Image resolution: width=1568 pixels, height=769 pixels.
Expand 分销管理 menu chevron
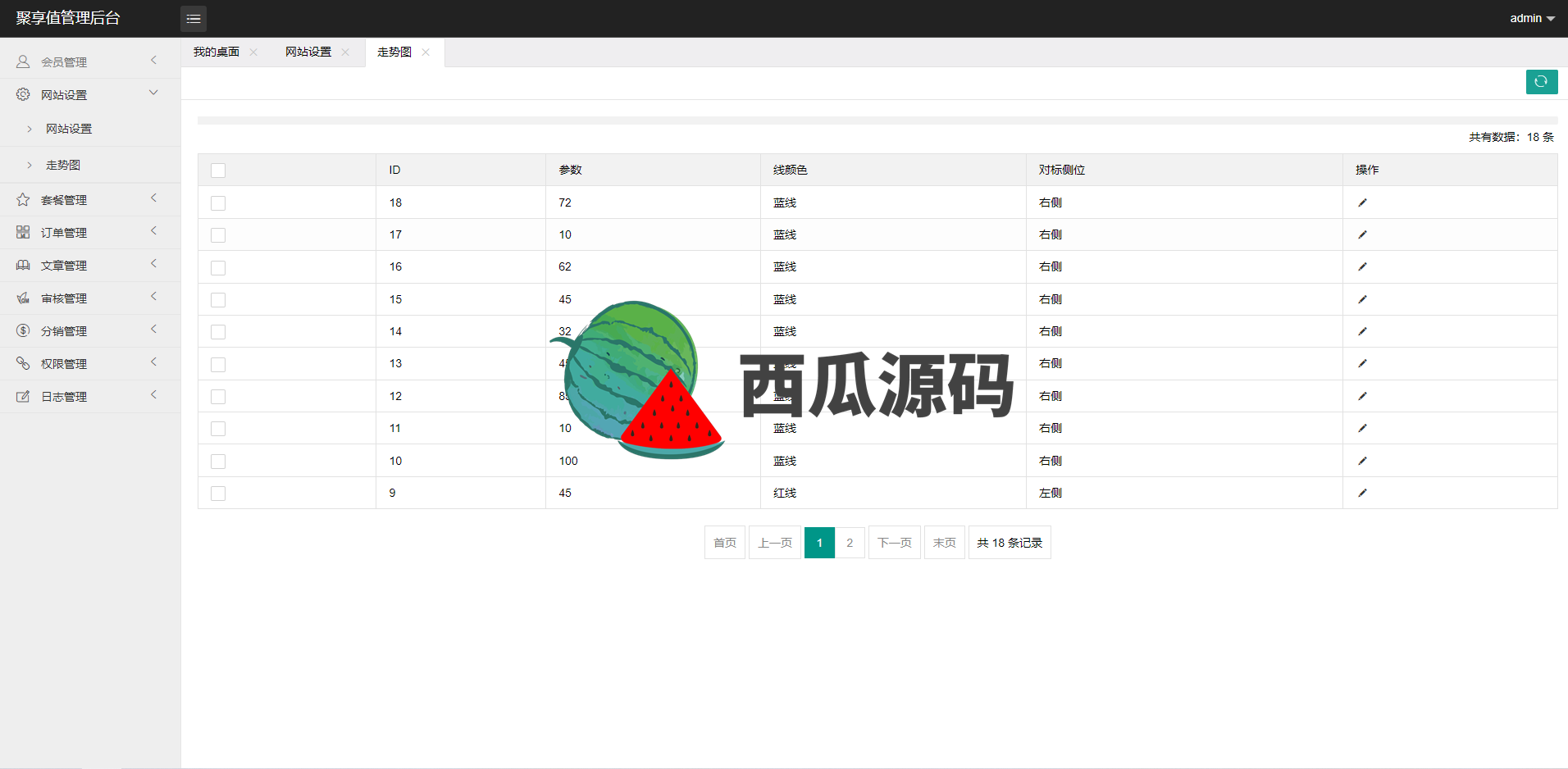153,329
